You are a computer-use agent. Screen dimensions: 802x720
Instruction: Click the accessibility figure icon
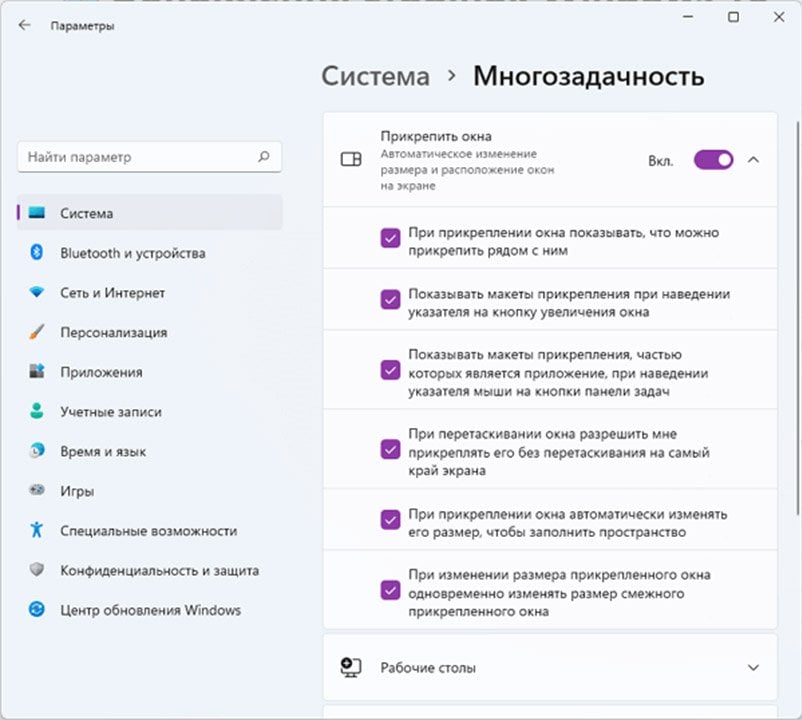(x=36, y=530)
